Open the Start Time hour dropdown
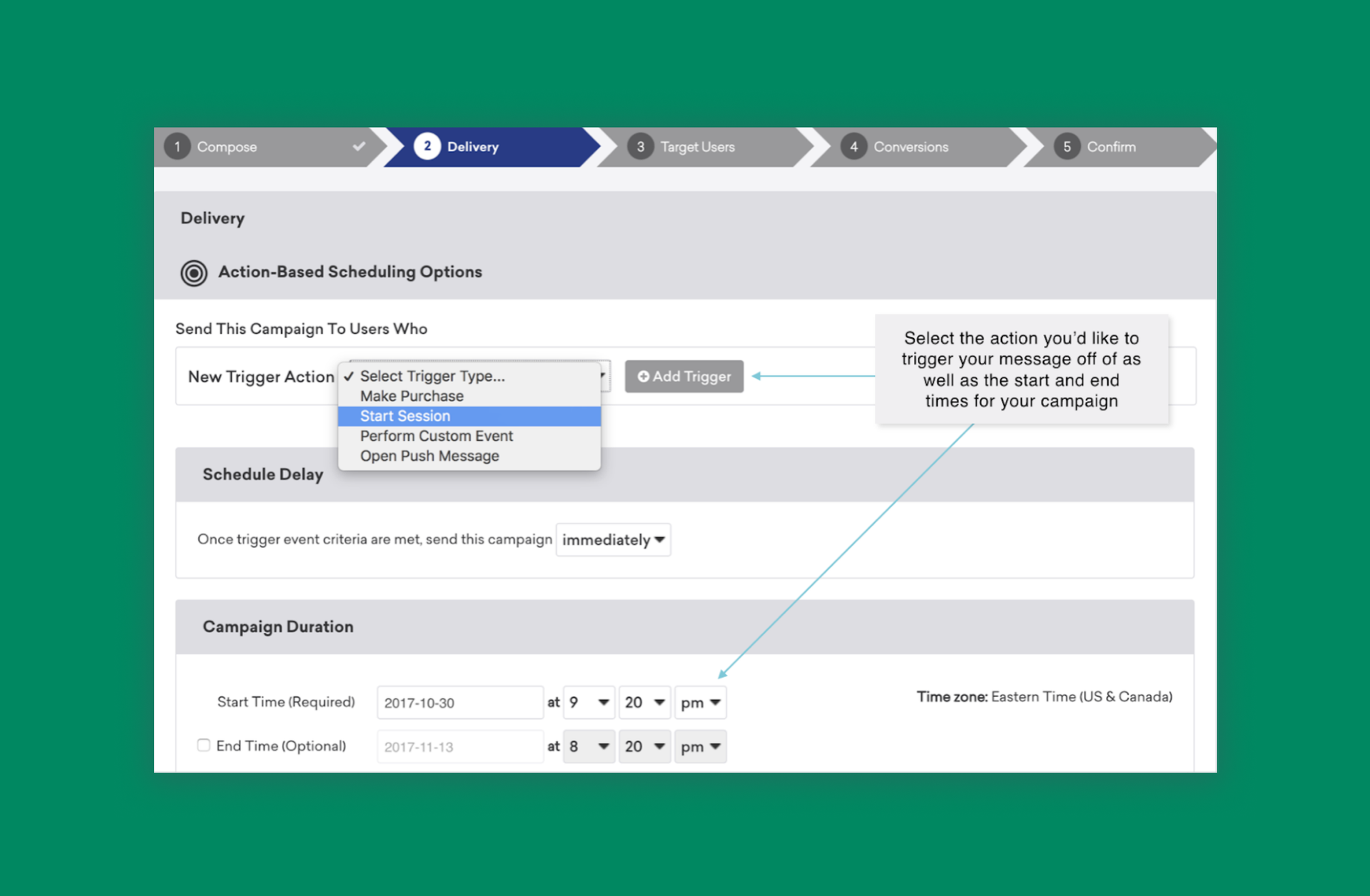Viewport: 1370px width, 896px height. tap(589, 702)
